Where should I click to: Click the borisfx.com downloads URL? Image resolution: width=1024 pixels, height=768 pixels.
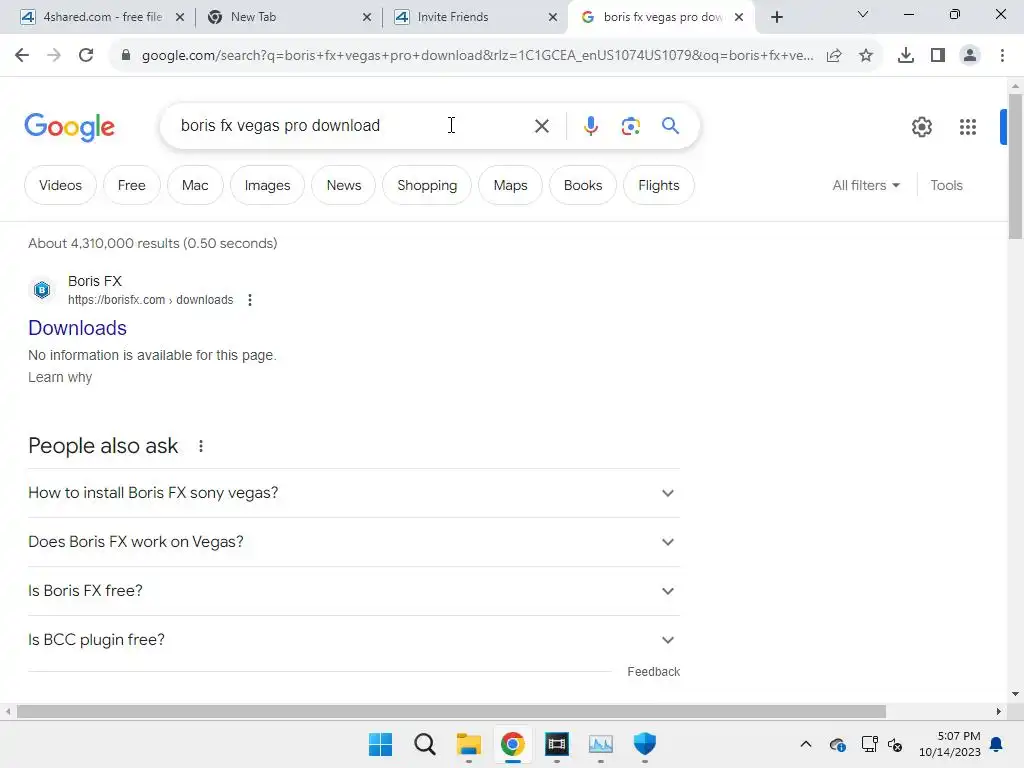[x=150, y=300]
